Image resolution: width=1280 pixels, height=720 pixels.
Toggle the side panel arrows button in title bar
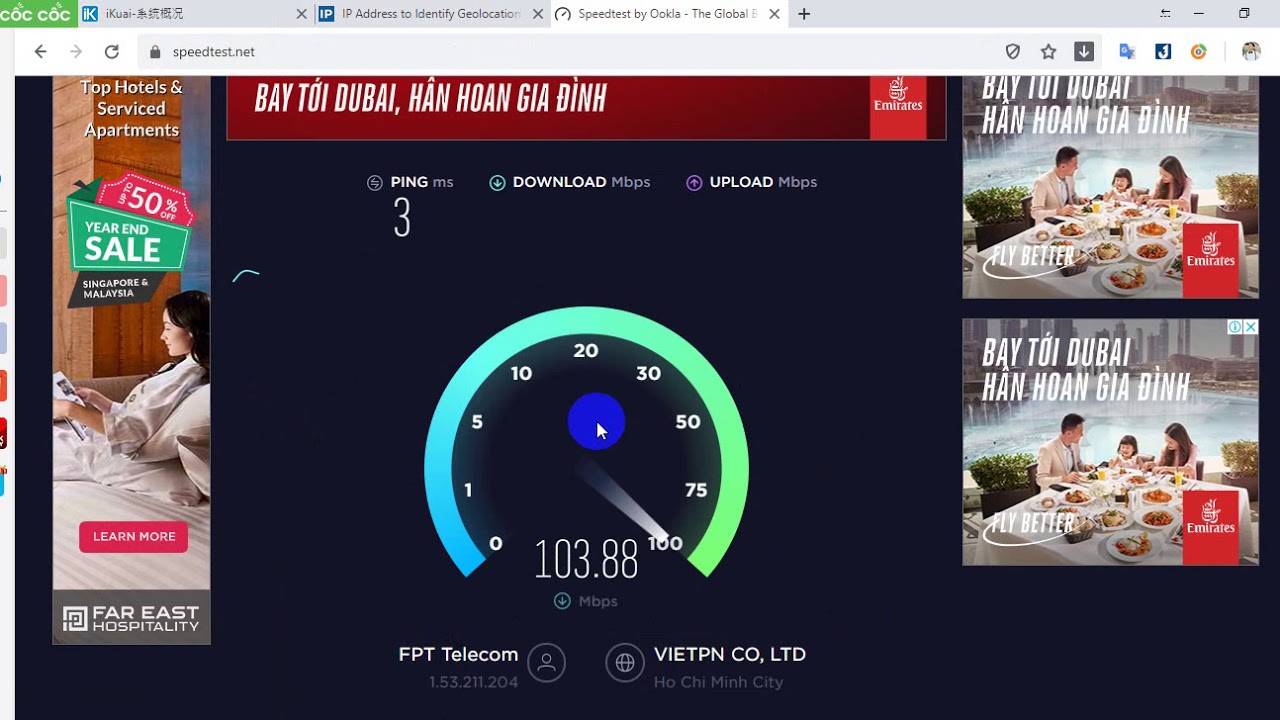[x=1165, y=14]
